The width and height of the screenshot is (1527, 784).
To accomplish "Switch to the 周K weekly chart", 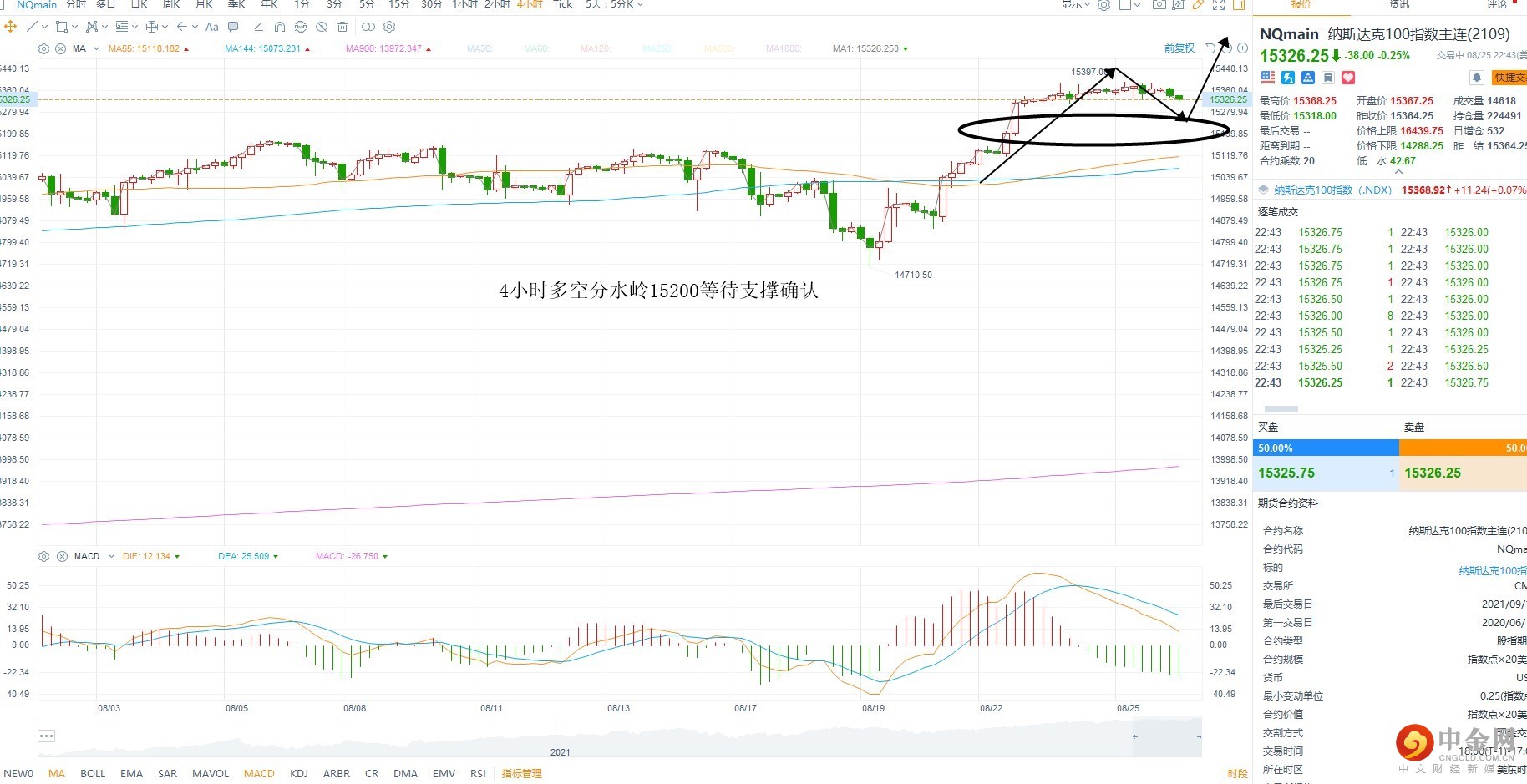I will (x=171, y=5).
